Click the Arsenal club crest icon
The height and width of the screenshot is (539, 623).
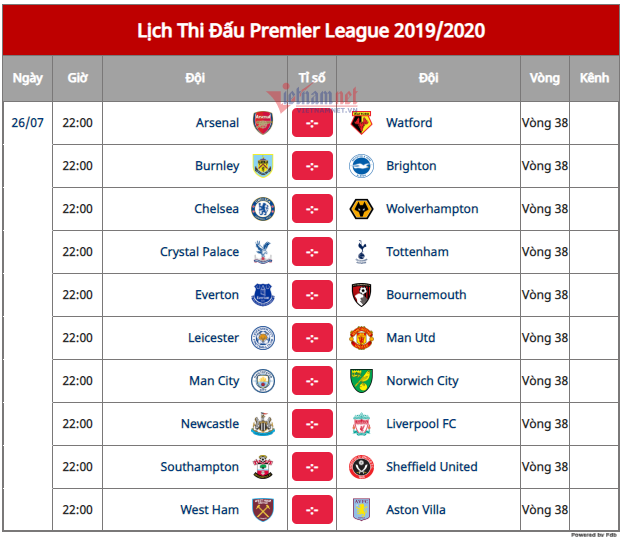[263, 123]
